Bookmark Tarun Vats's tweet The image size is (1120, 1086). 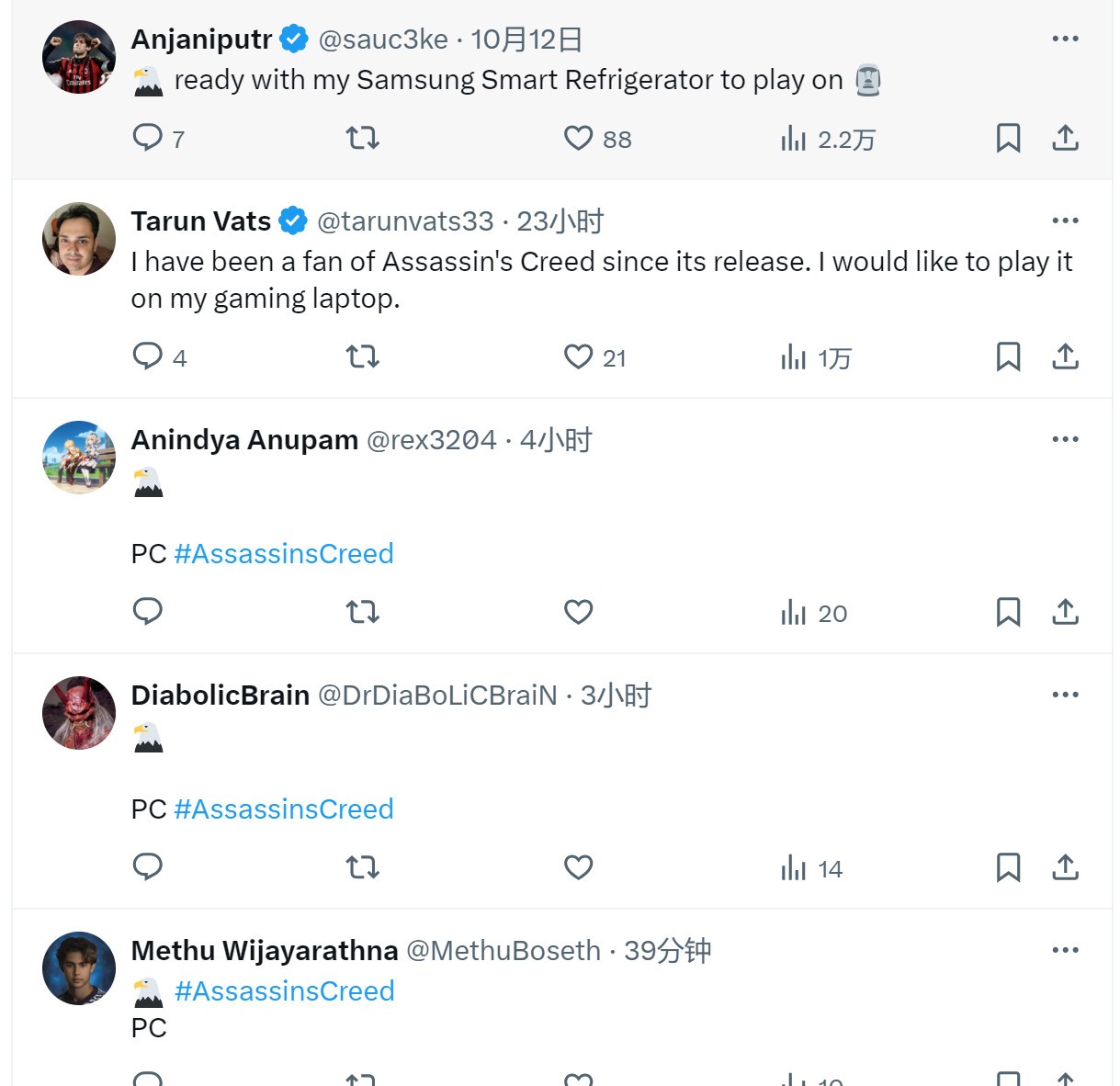click(1008, 356)
